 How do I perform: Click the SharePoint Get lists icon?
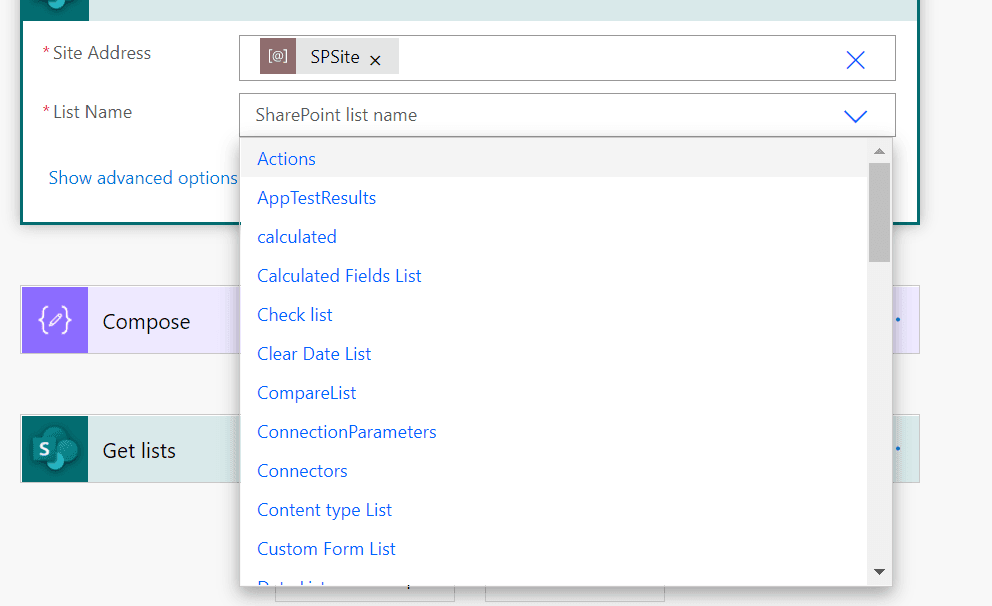coord(55,449)
